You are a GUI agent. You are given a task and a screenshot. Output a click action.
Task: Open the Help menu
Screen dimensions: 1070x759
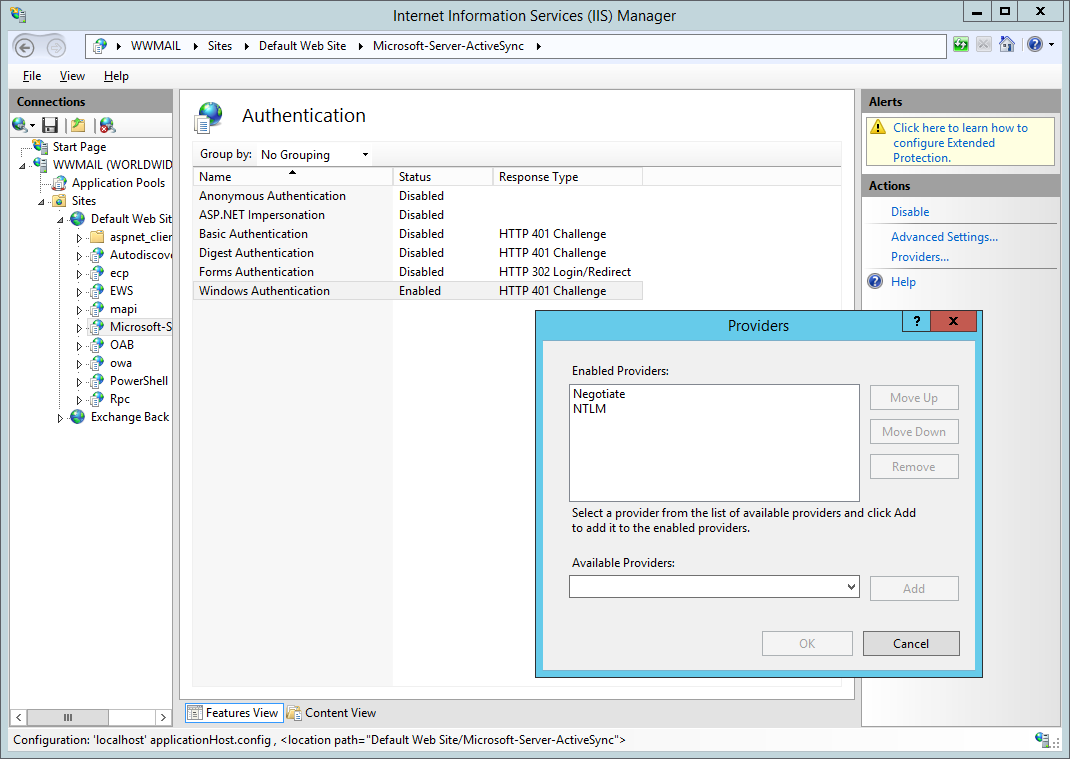116,76
